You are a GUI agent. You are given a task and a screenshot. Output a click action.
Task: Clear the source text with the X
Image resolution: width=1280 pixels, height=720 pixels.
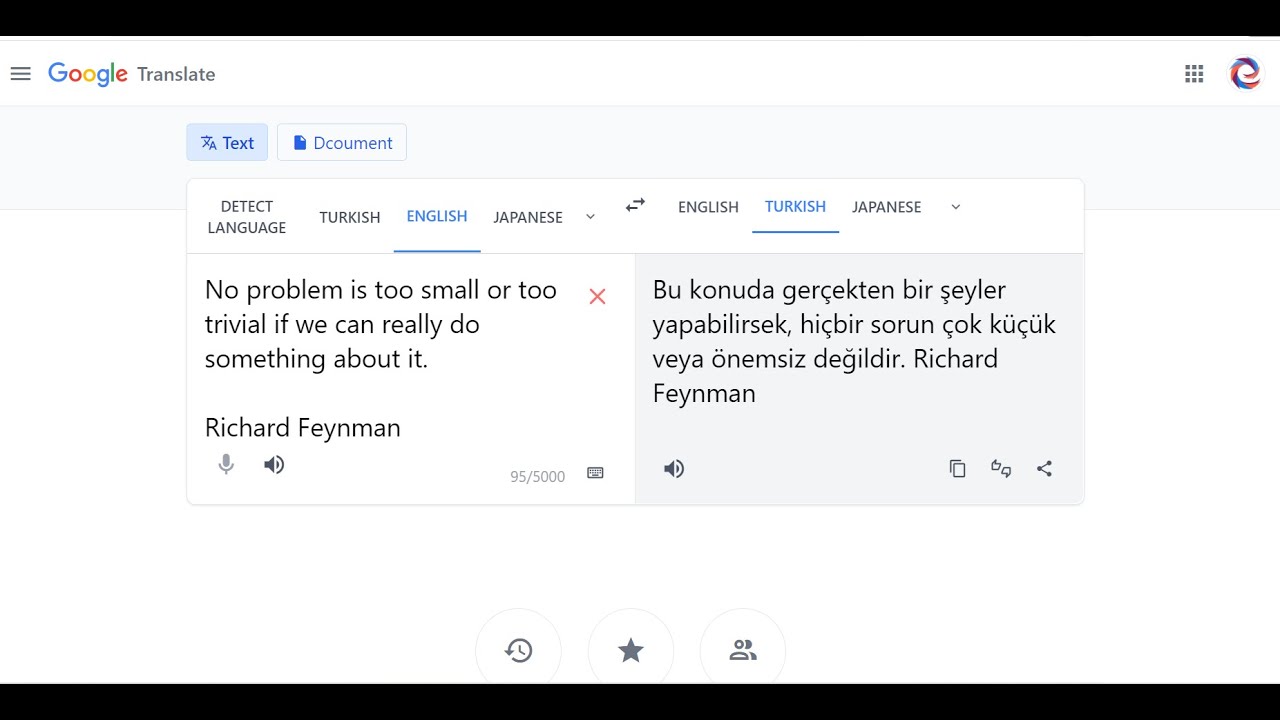pyautogui.click(x=597, y=297)
